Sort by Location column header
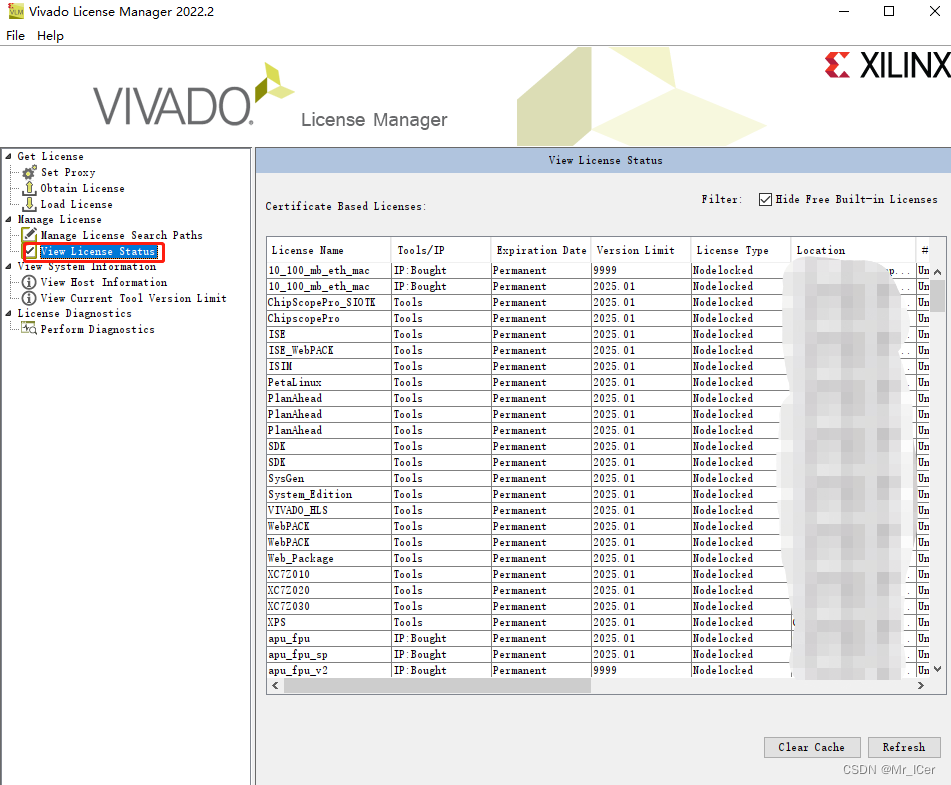Screen dimensions: 951x785 click(x=853, y=250)
